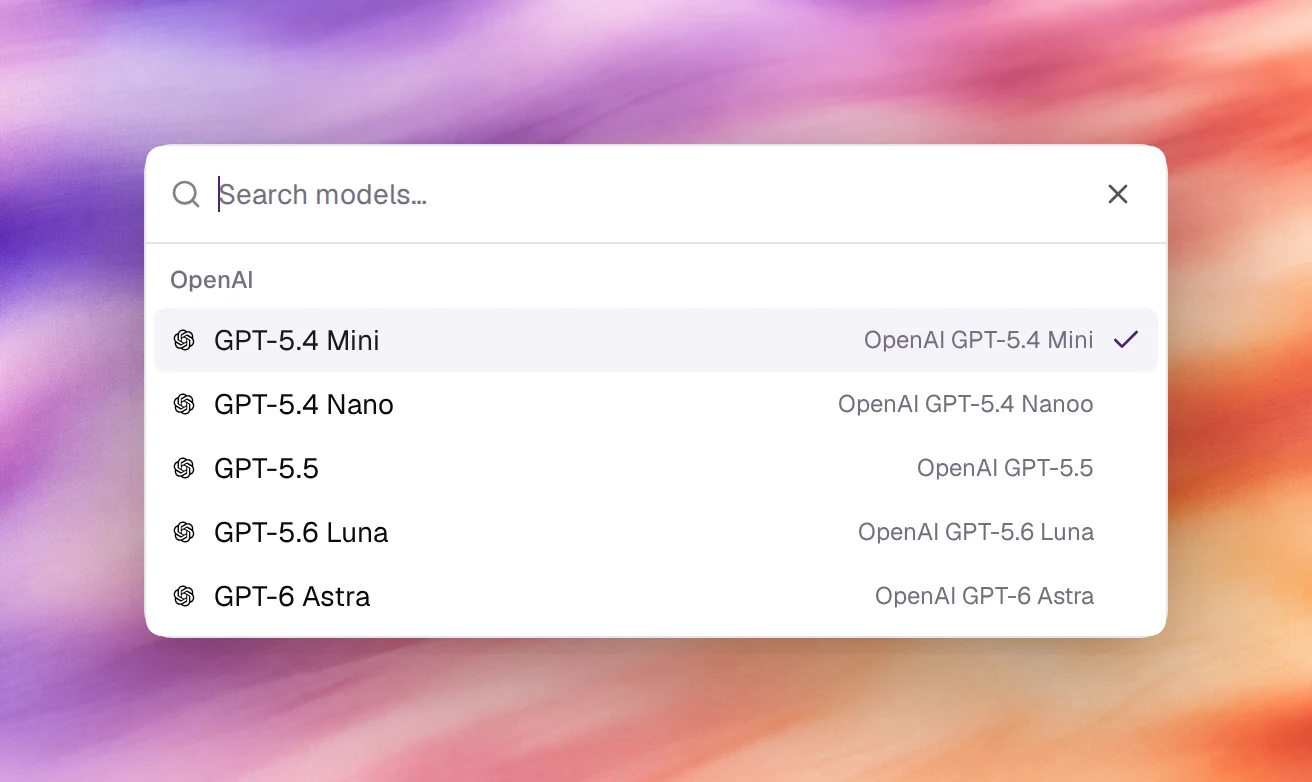Click the "OpenAI GPT-5.4 Mini" description text
This screenshot has width=1312, height=782.
(979, 341)
